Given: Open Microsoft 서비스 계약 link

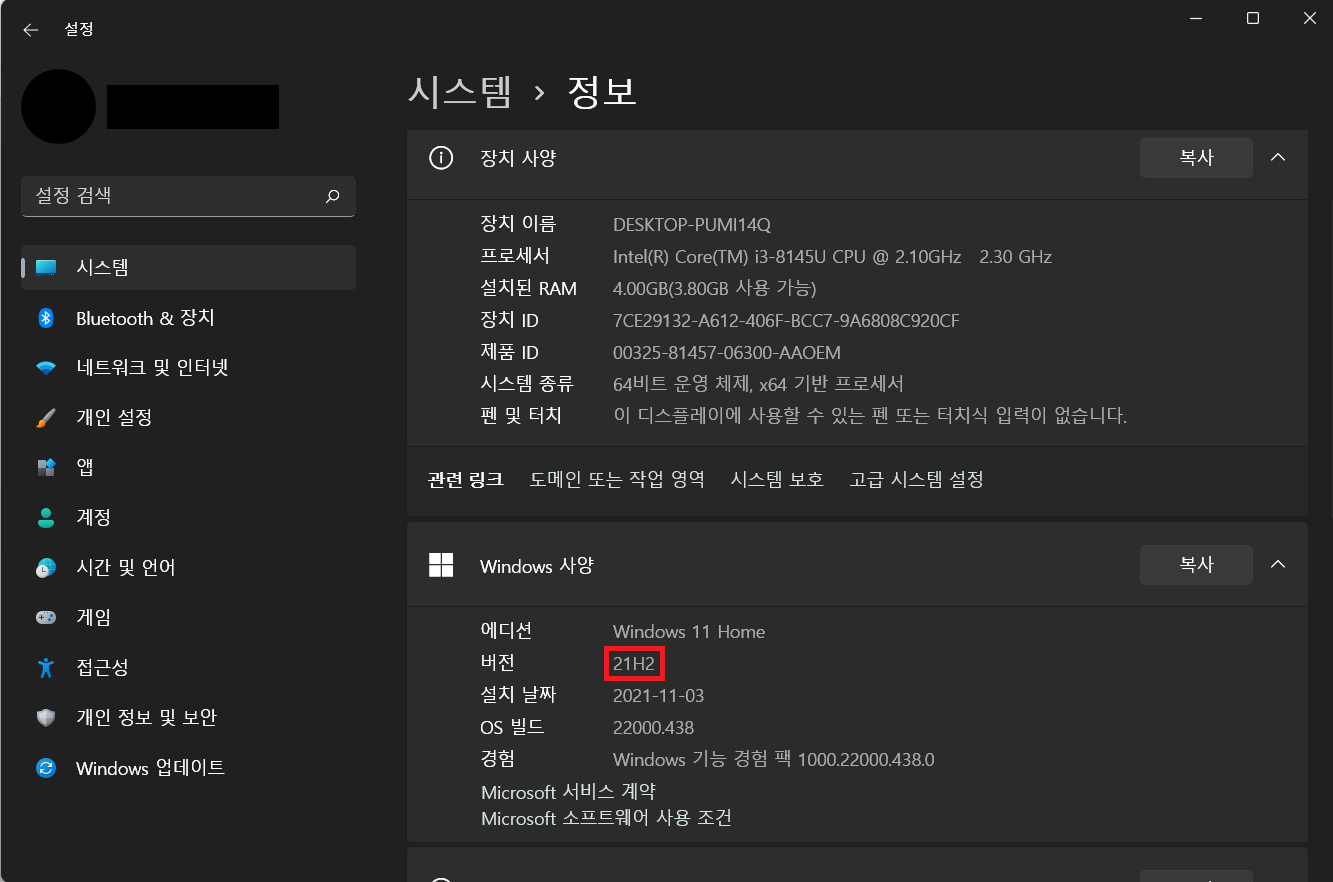Looking at the screenshot, I should coord(568,792).
